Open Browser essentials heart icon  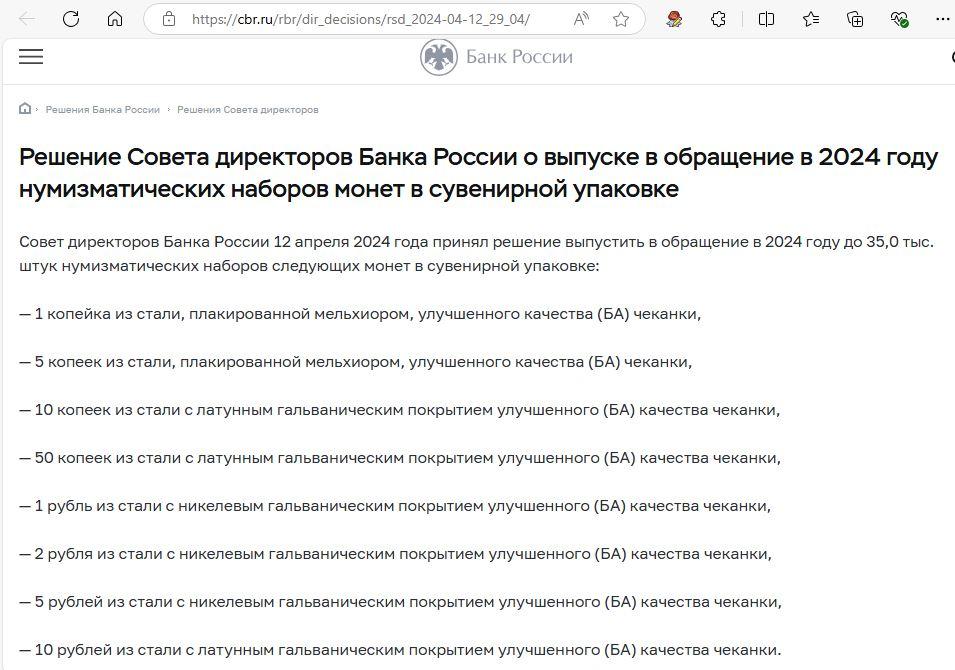coord(899,19)
